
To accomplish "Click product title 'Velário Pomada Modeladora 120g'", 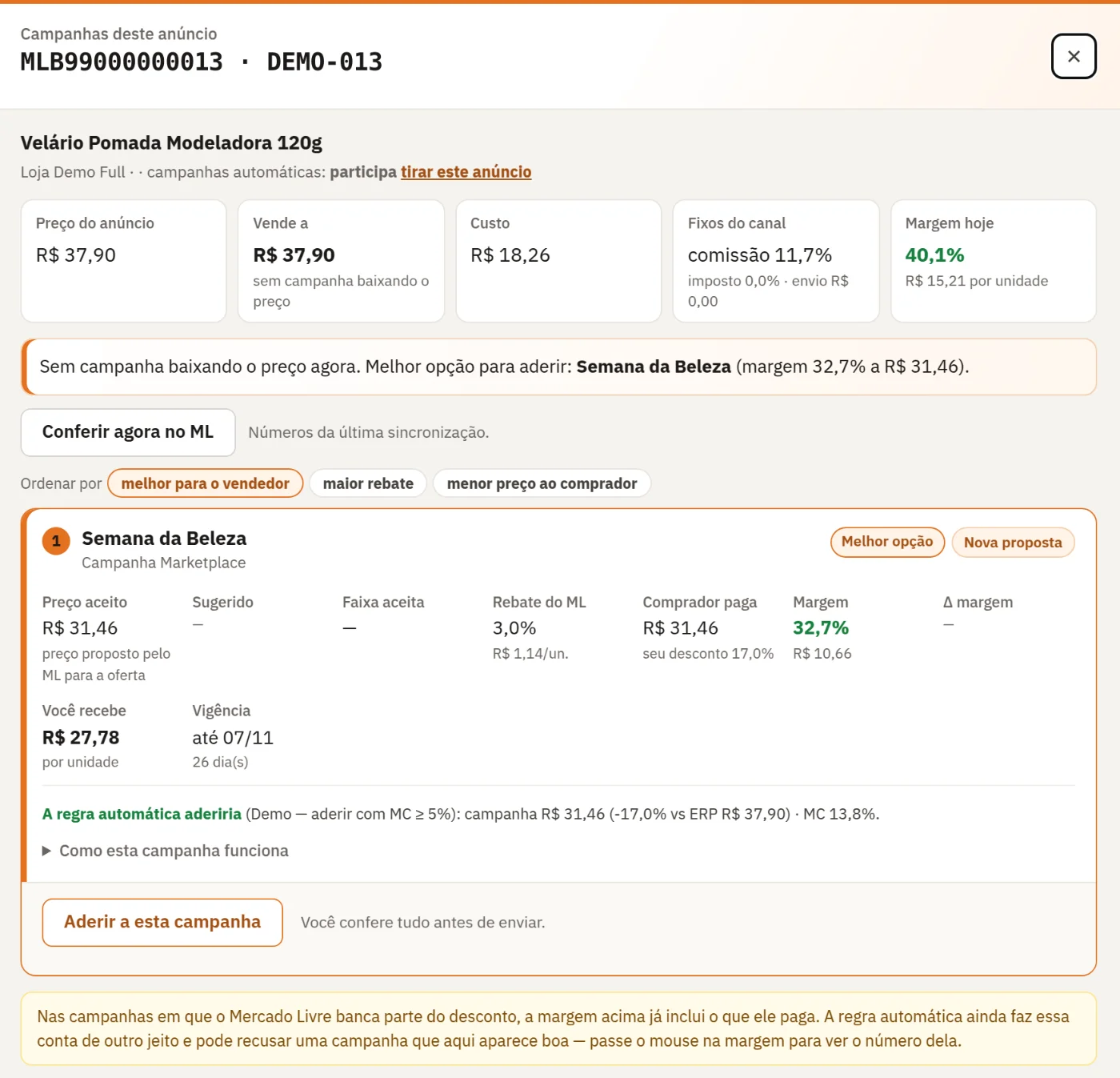I will point(171,143).
